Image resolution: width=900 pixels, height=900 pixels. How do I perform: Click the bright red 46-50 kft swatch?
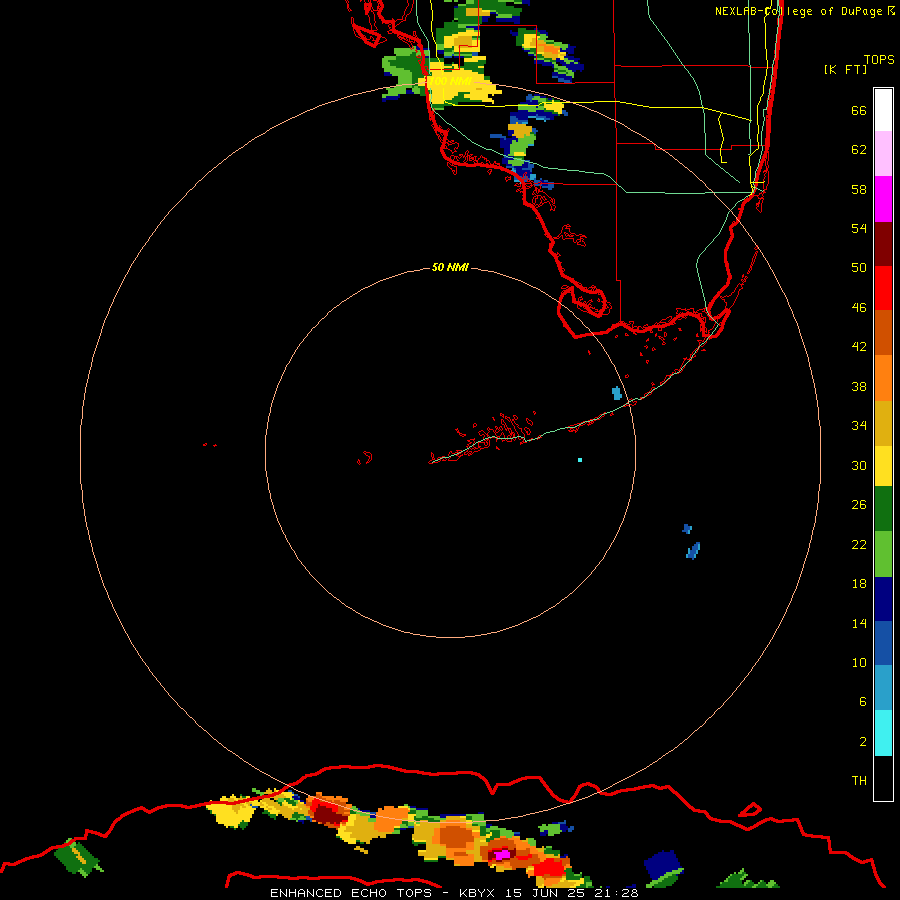coord(883,288)
